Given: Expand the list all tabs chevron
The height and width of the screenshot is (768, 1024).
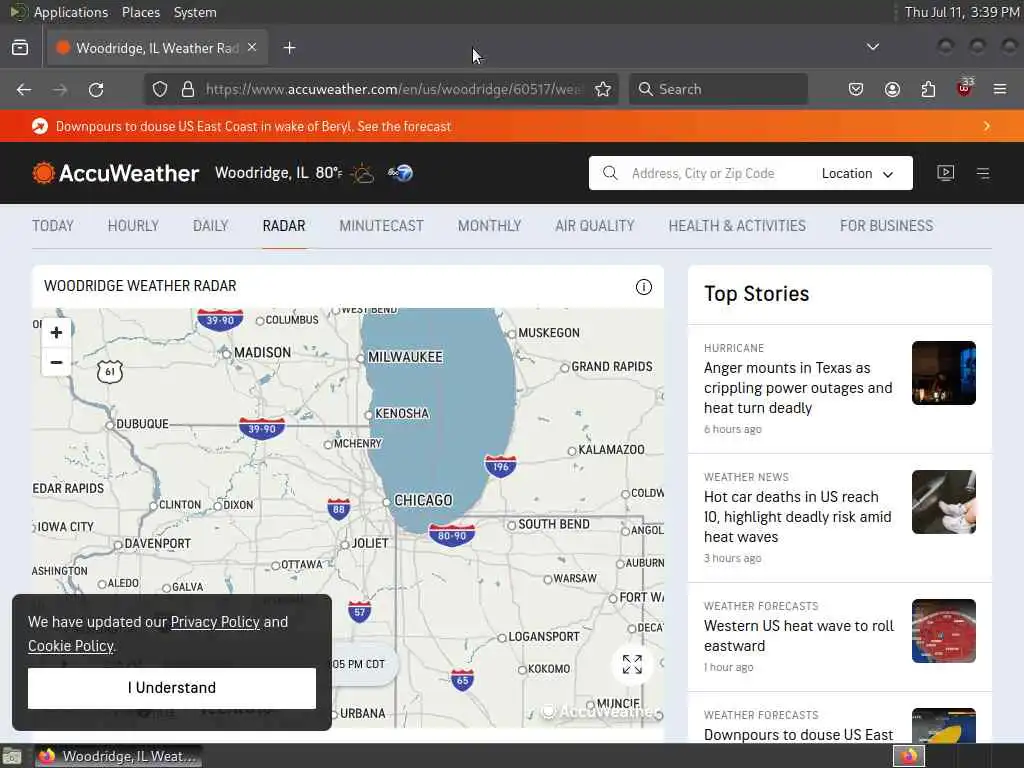Looking at the screenshot, I should (x=872, y=47).
